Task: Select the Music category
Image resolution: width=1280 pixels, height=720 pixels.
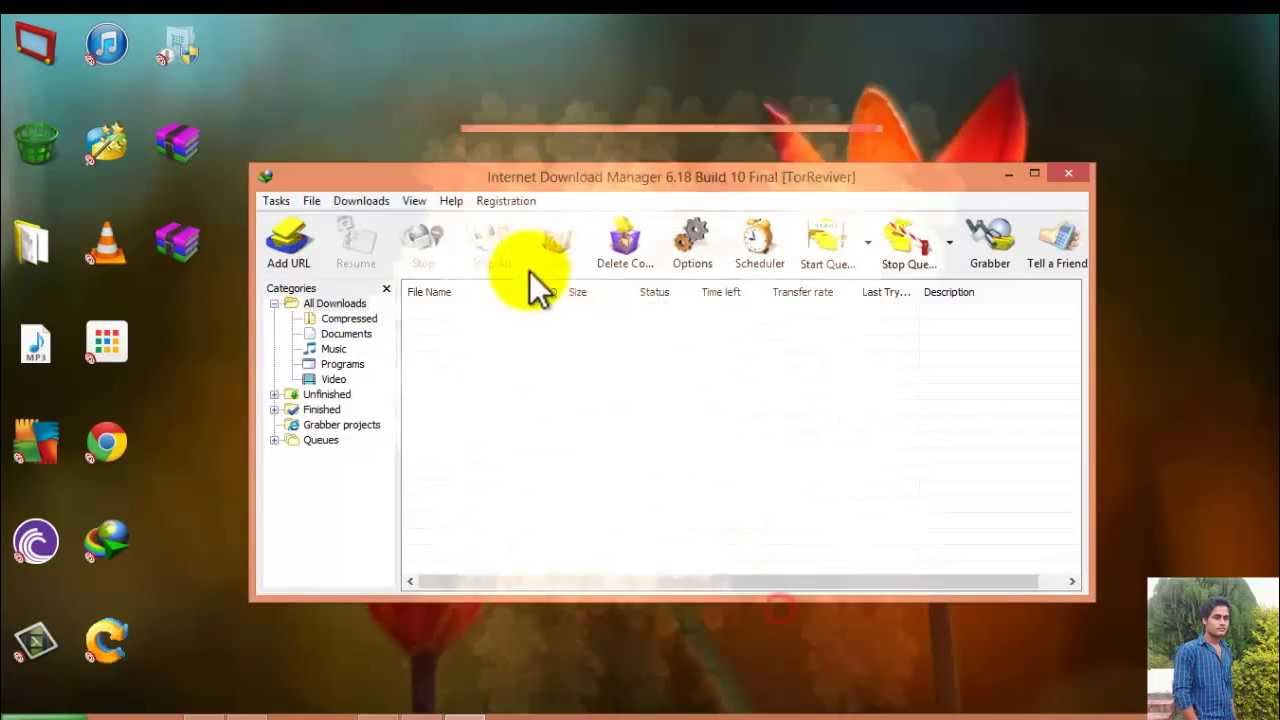Action: pos(333,349)
